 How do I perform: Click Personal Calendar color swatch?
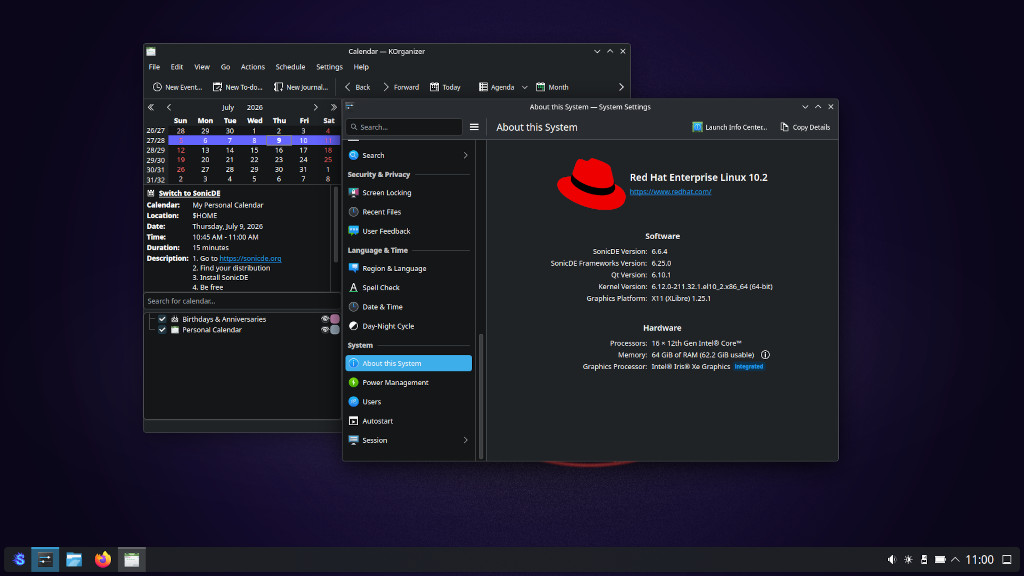point(335,330)
